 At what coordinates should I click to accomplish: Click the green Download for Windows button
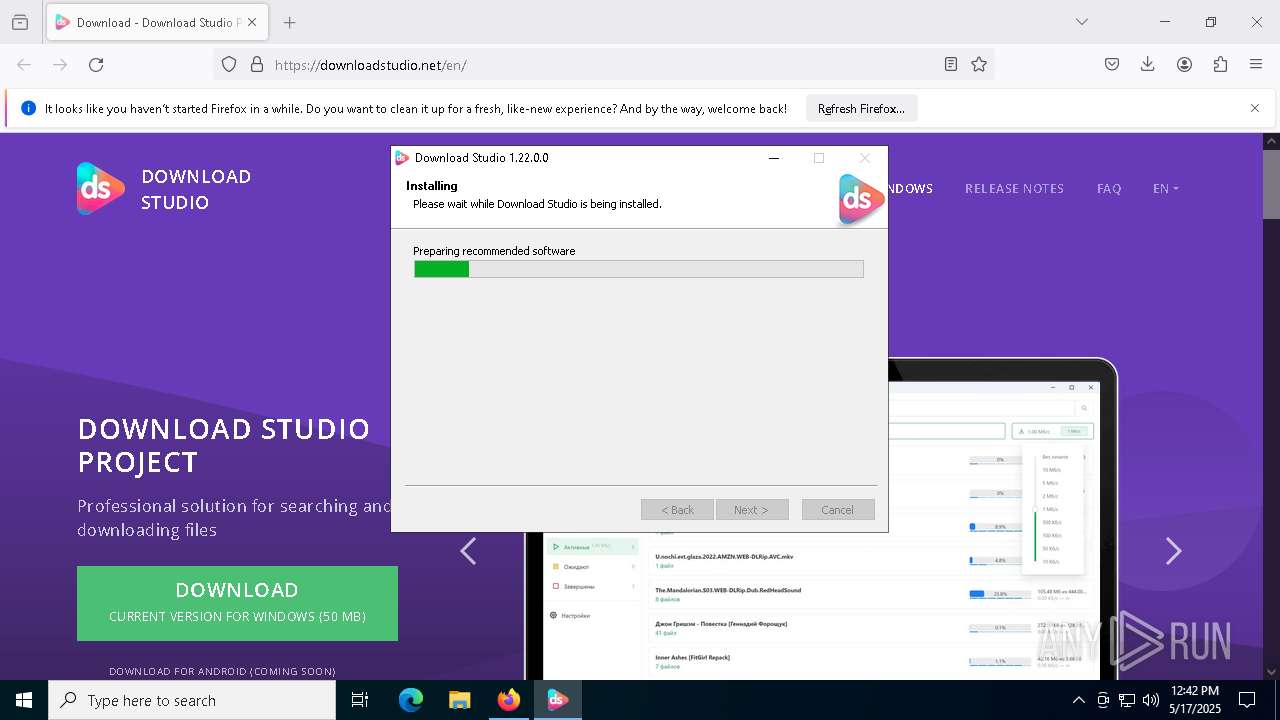[237, 603]
